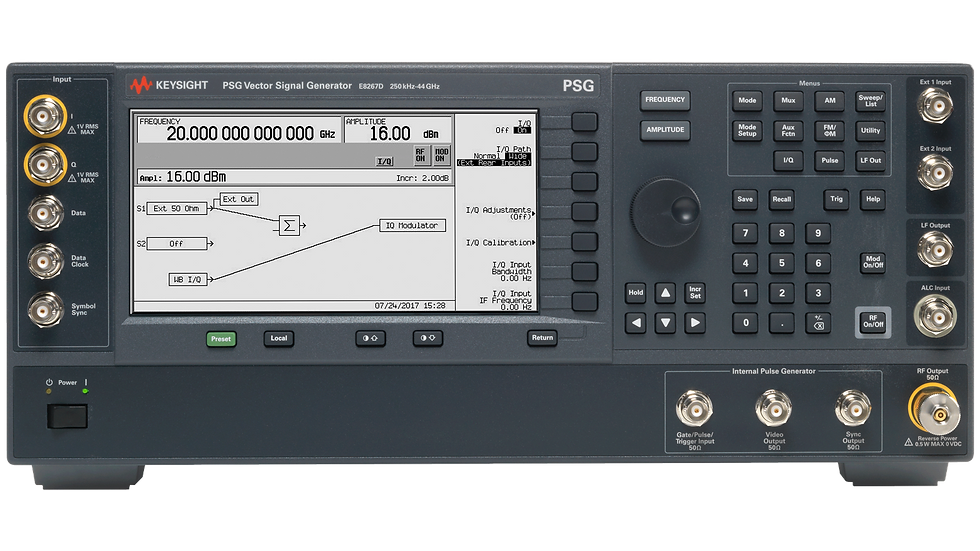The height and width of the screenshot is (551, 980).
Task: Push softkey next to I/Q Input IF Frequency
Action: point(584,302)
